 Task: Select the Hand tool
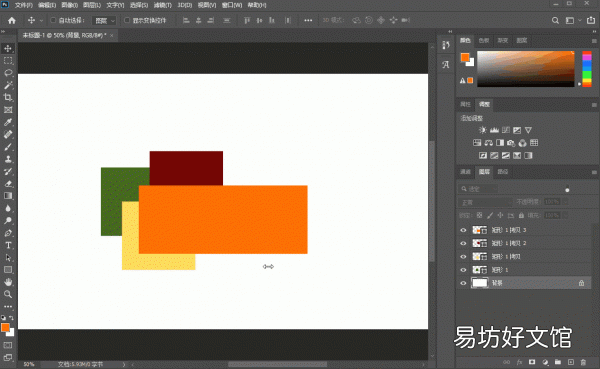[8, 282]
